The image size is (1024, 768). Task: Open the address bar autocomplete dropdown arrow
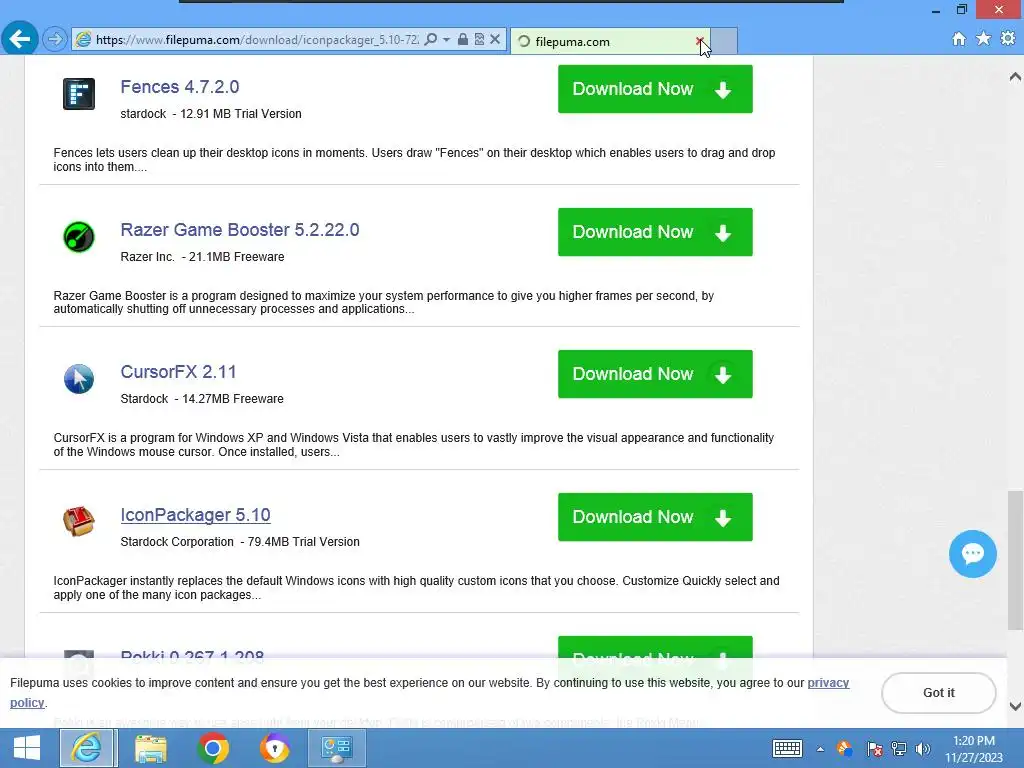pos(447,40)
